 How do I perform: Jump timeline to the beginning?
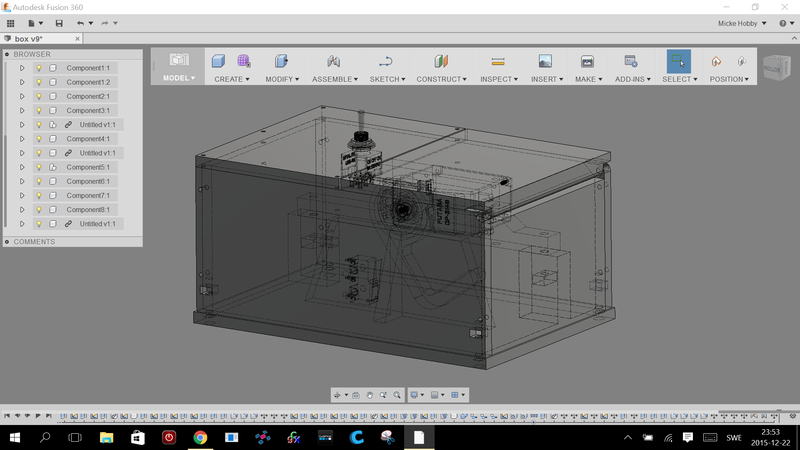pyautogui.click(x=7, y=416)
